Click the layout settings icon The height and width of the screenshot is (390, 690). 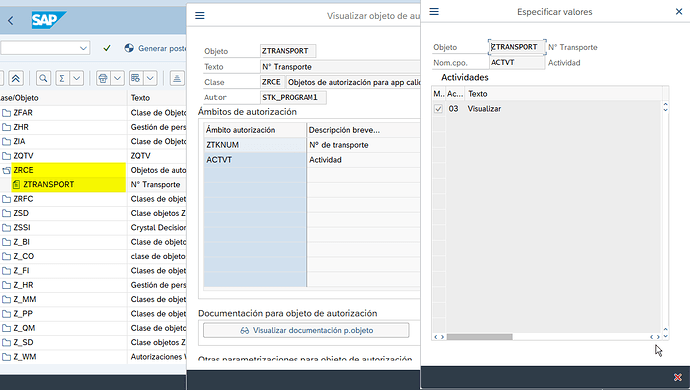(136, 78)
